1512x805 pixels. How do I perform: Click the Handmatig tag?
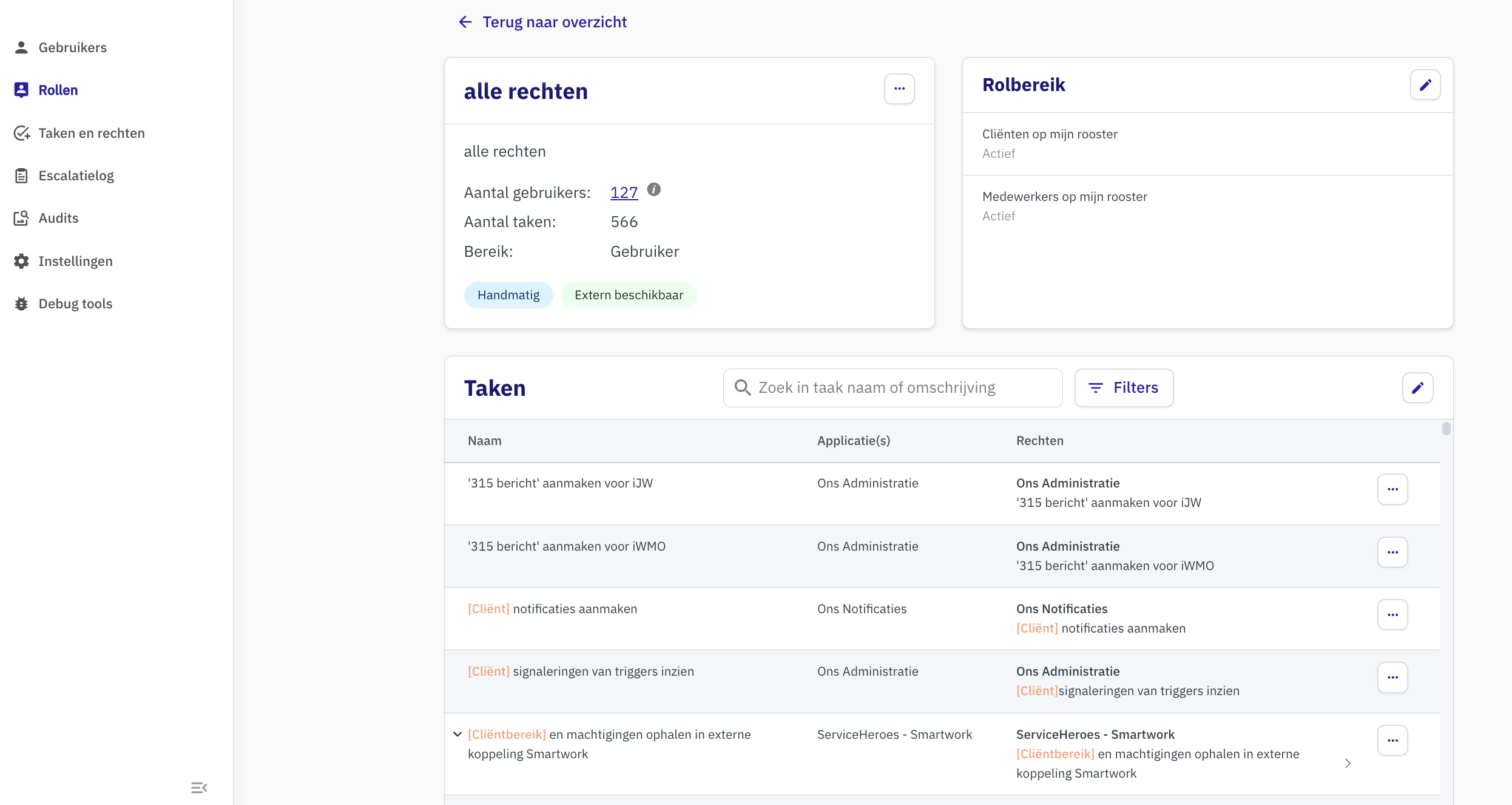pyautogui.click(x=508, y=295)
